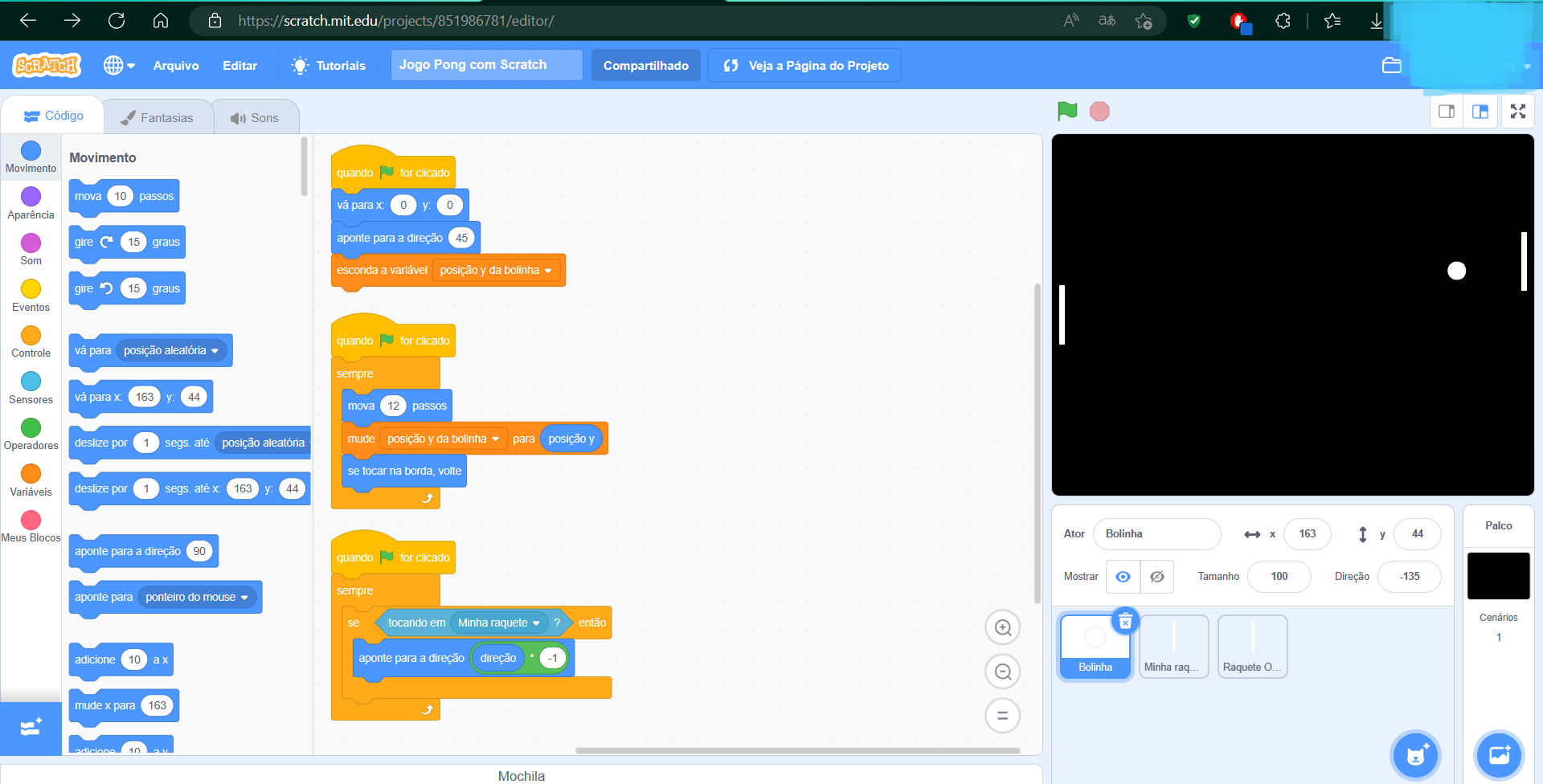Zoom in the code workspace
The width and height of the screenshot is (1543, 784).
1003,627
